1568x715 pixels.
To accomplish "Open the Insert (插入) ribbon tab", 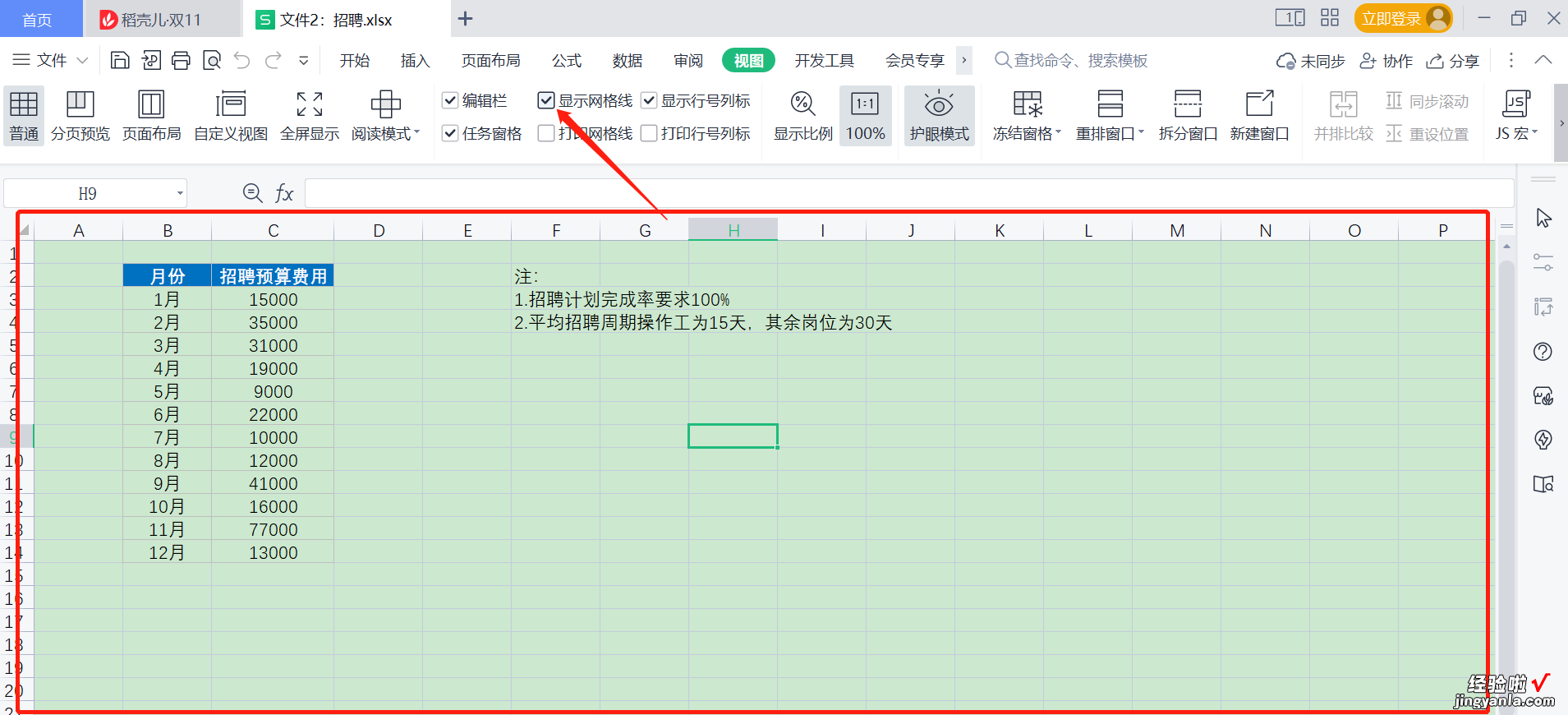I will (416, 60).
